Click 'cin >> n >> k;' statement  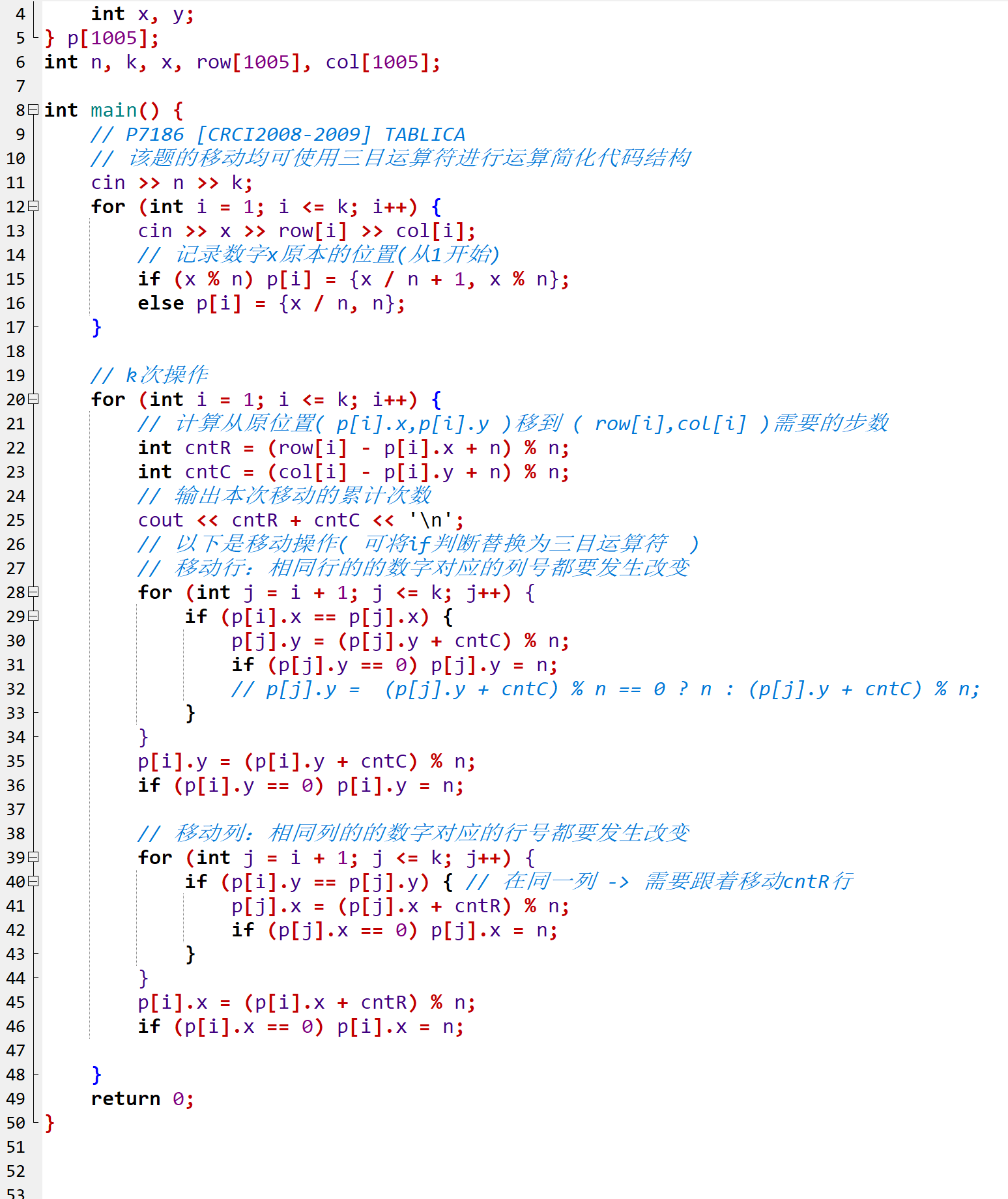pyautogui.click(x=172, y=182)
